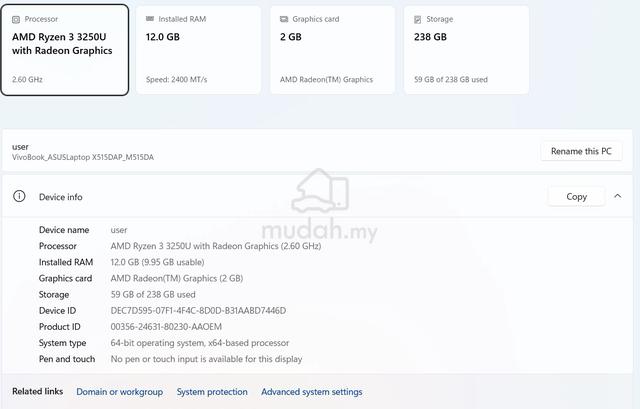Viewport: 640px width, 409px height.
Task: Select the 12.0 GB Installed RAM card
Action: [198, 50]
